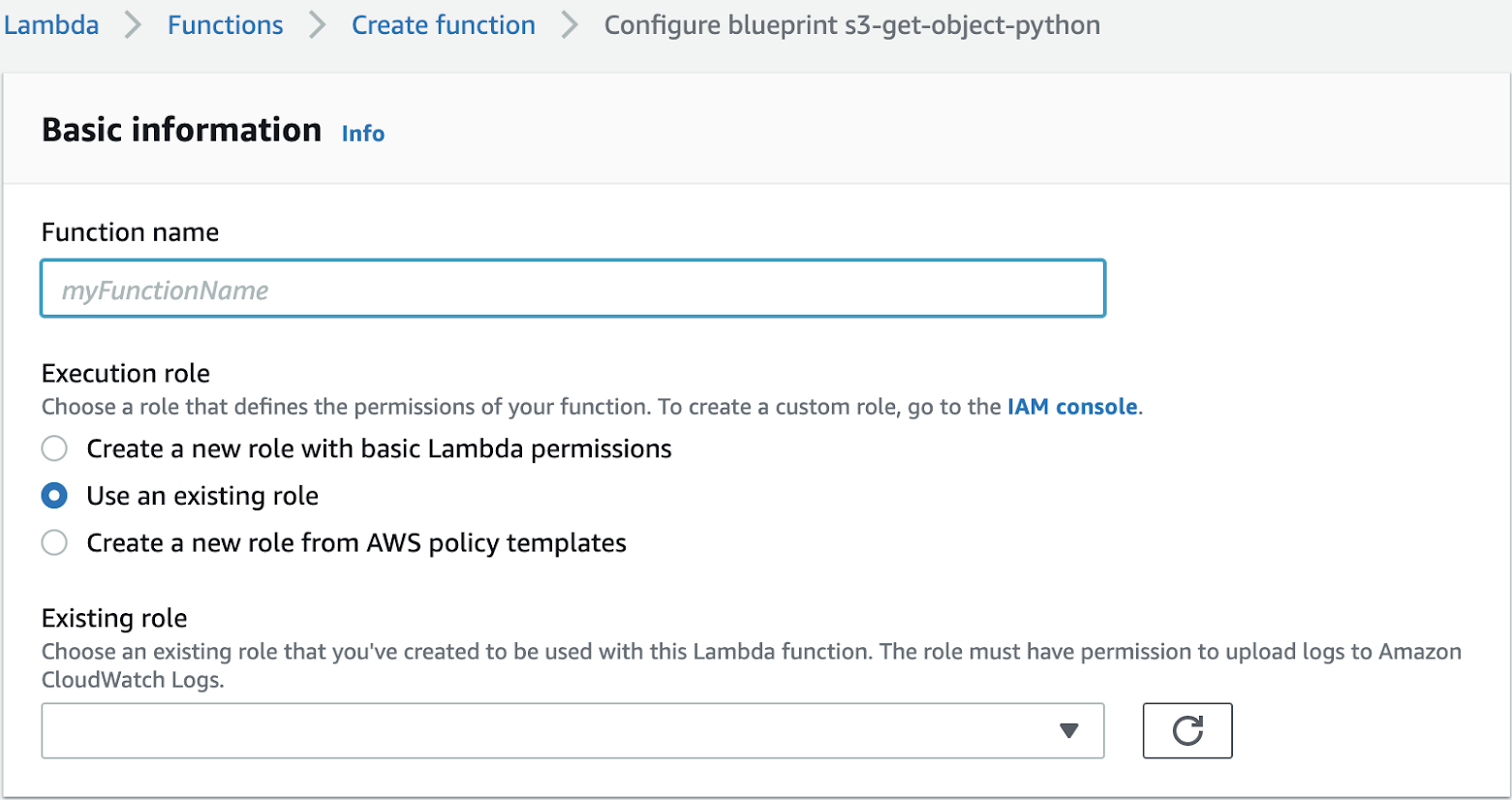Viewport: 1512px width, 800px height.
Task: Go to the Lambda breadcrumb link
Action: (x=51, y=25)
